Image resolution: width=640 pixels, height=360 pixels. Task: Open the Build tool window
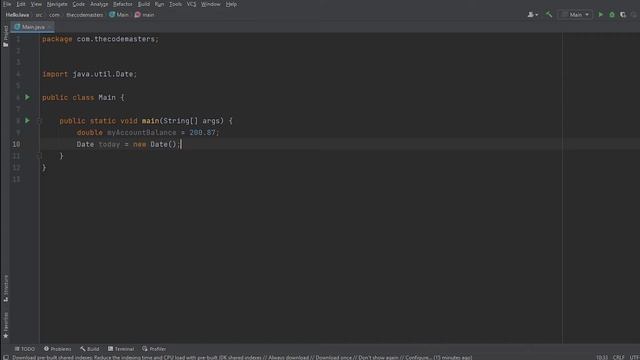[x=90, y=349]
